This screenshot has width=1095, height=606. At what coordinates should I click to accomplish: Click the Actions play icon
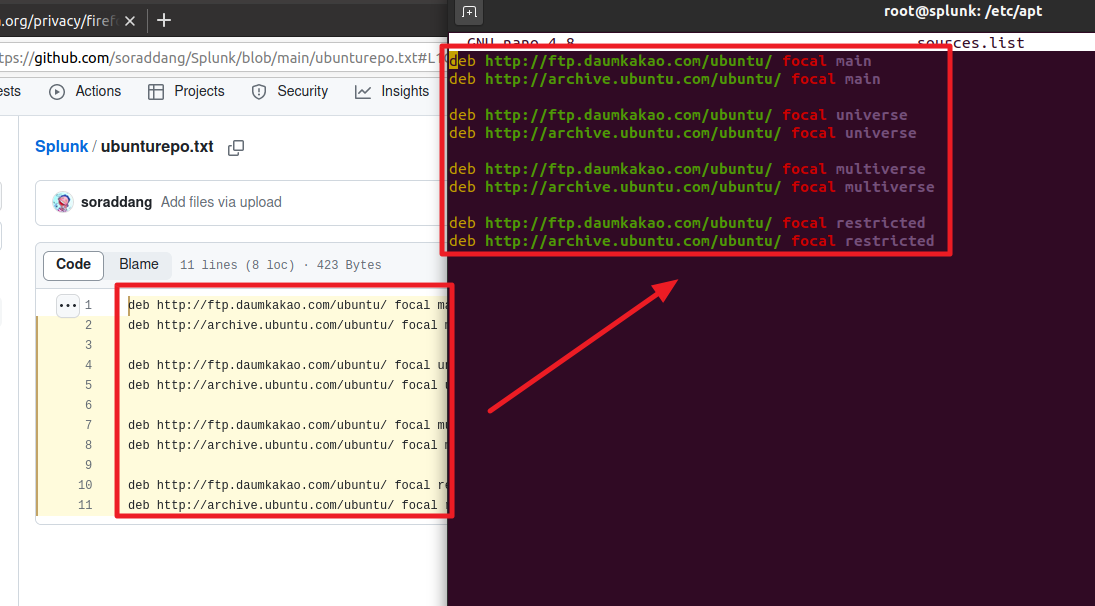coord(57,92)
